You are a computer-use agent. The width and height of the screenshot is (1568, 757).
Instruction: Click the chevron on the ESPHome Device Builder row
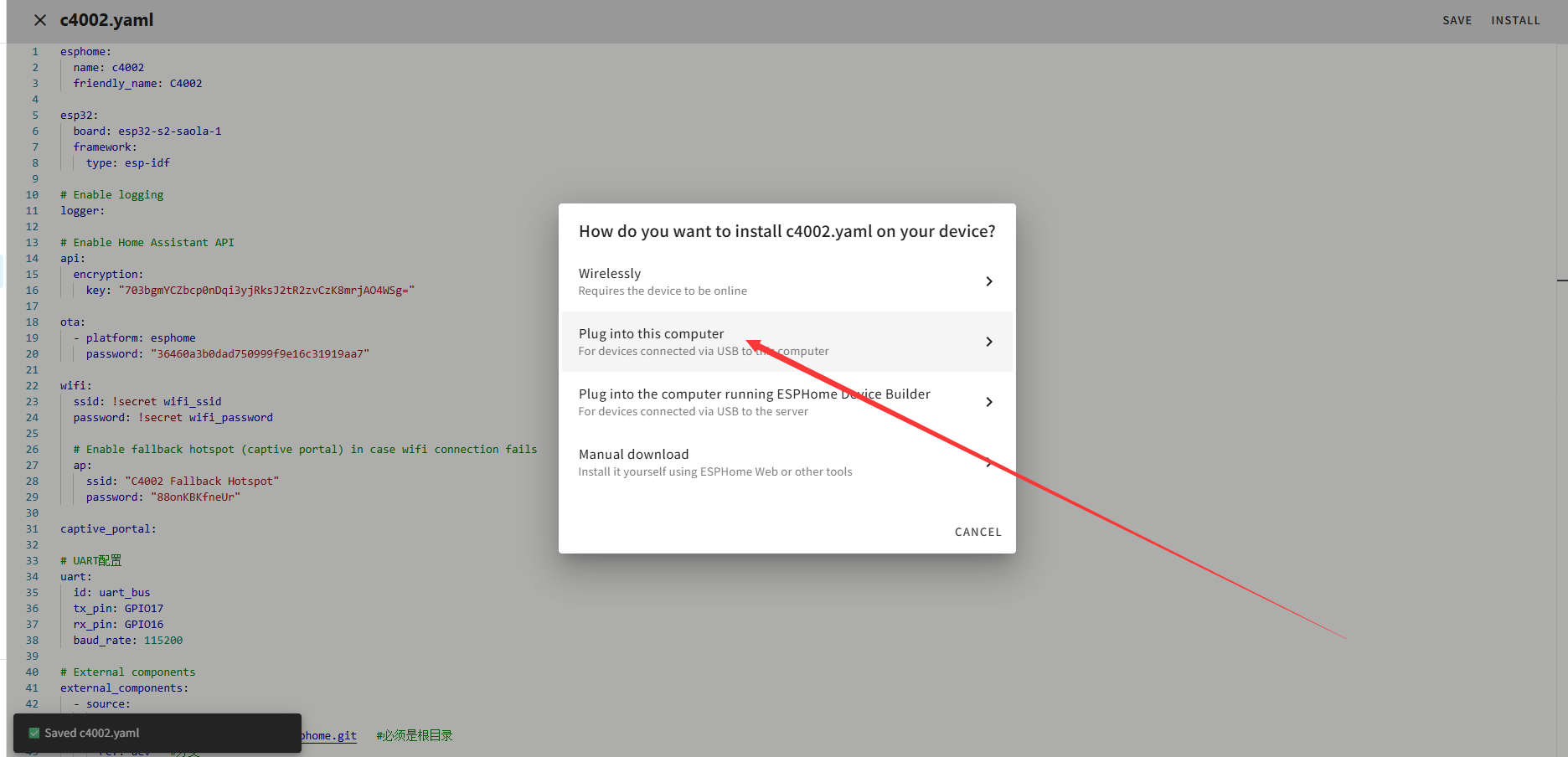[x=988, y=402]
